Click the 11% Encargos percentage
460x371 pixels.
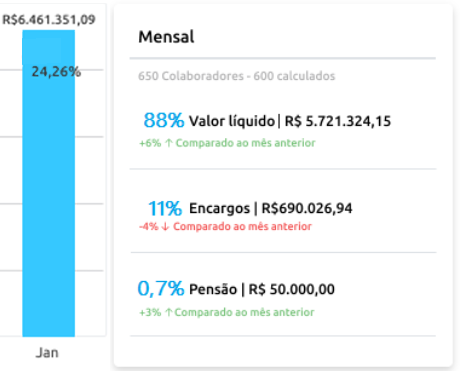pos(165,208)
